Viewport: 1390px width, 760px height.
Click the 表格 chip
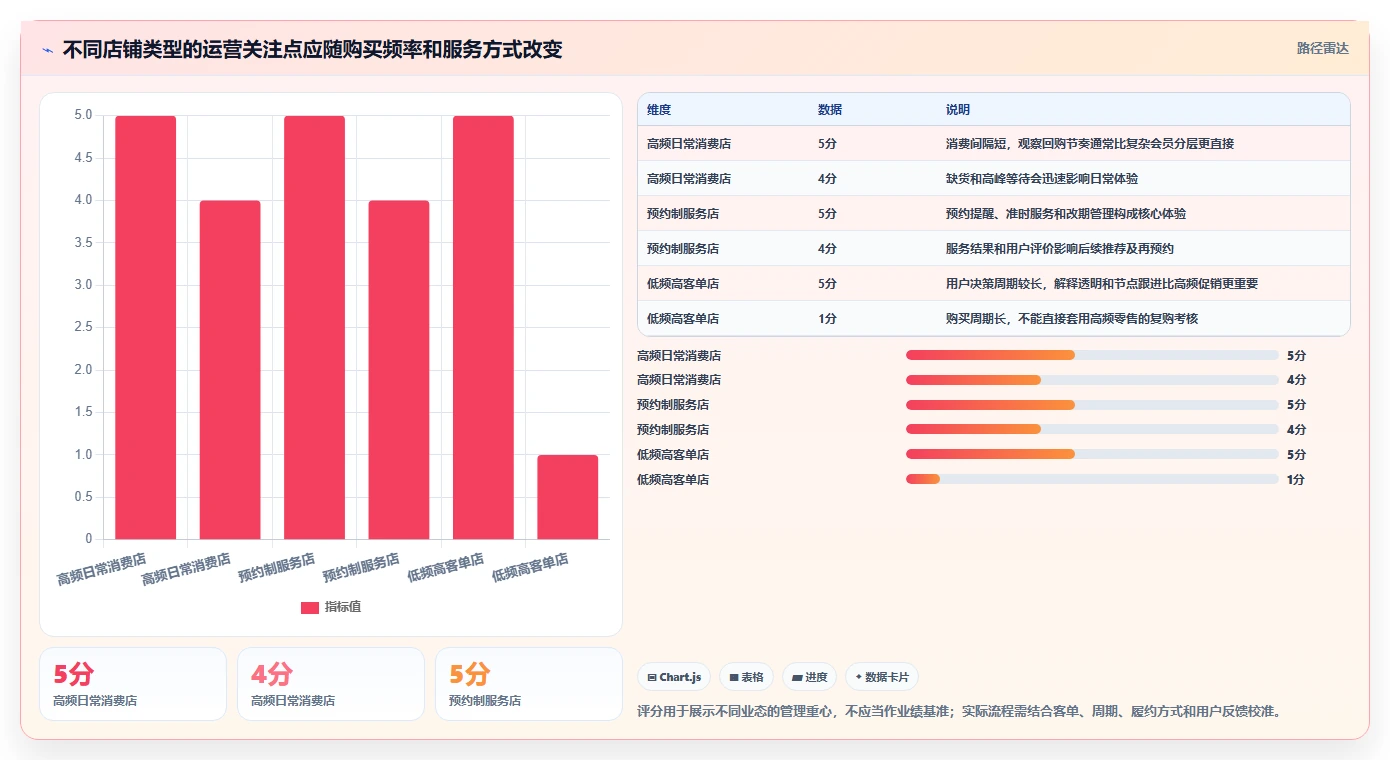[x=746, y=677]
